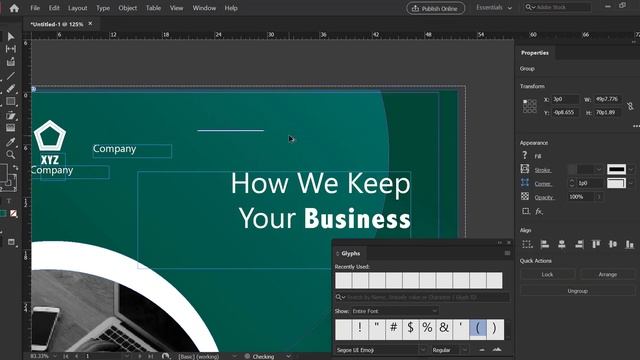Select the Selection tool arrow
Screen dimensions: 640x360
11,37
